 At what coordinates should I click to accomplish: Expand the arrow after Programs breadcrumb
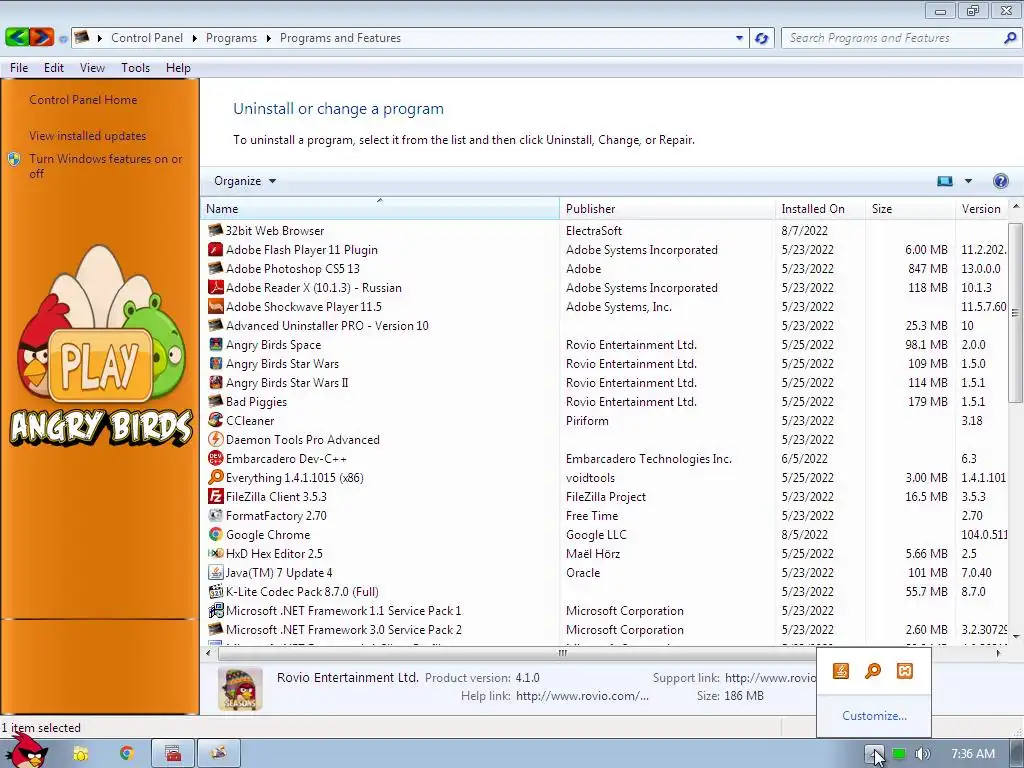[268, 38]
